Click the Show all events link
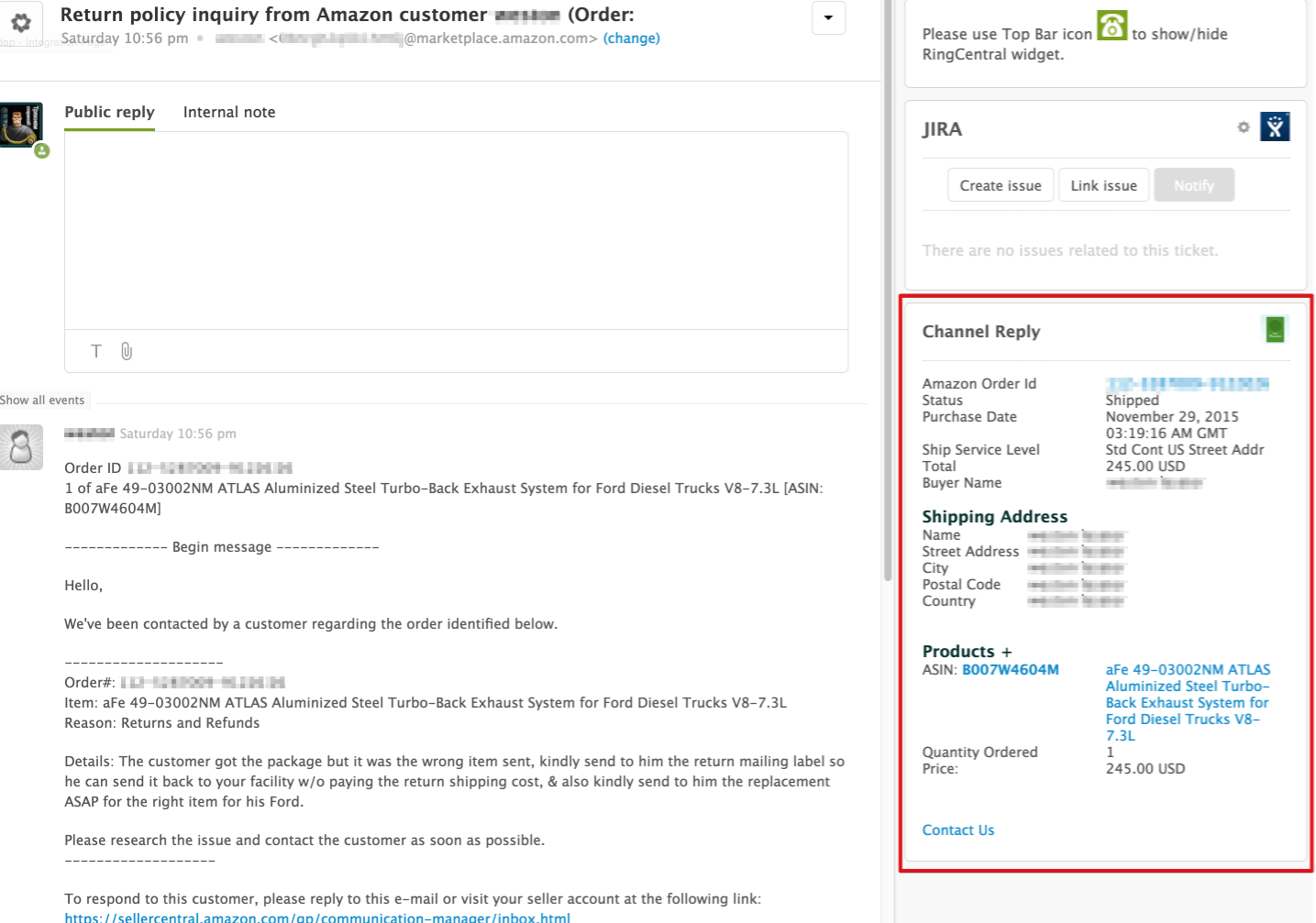1316x923 pixels. (42, 401)
